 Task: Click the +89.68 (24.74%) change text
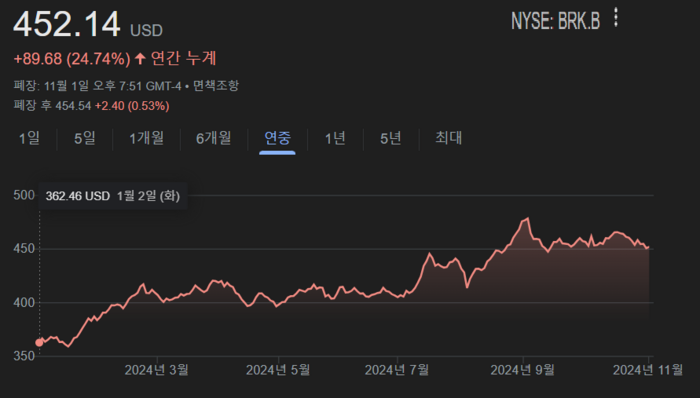tap(72, 59)
